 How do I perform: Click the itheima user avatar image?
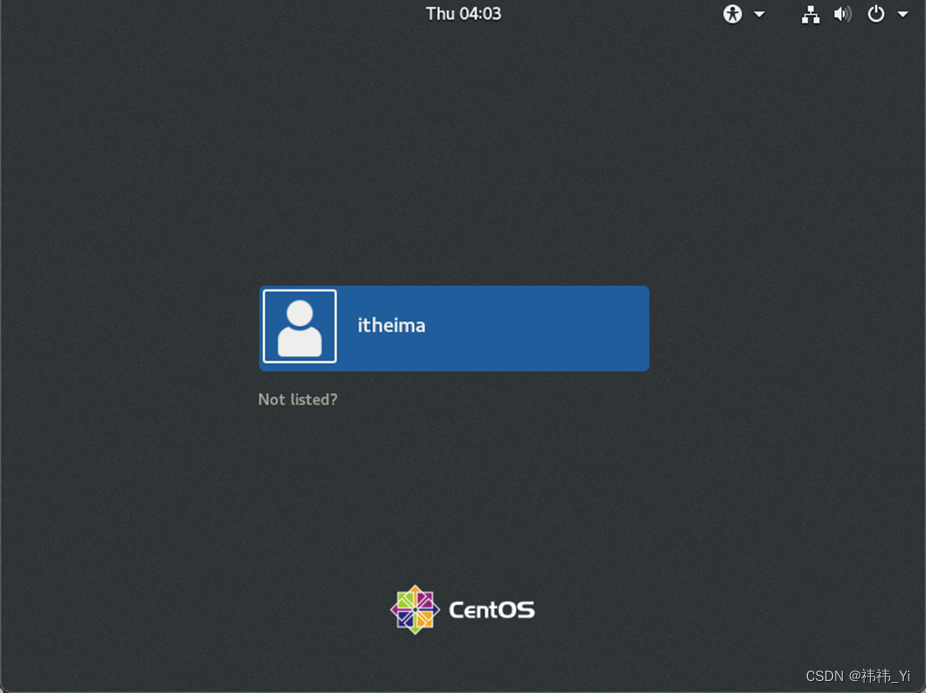(299, 327)
